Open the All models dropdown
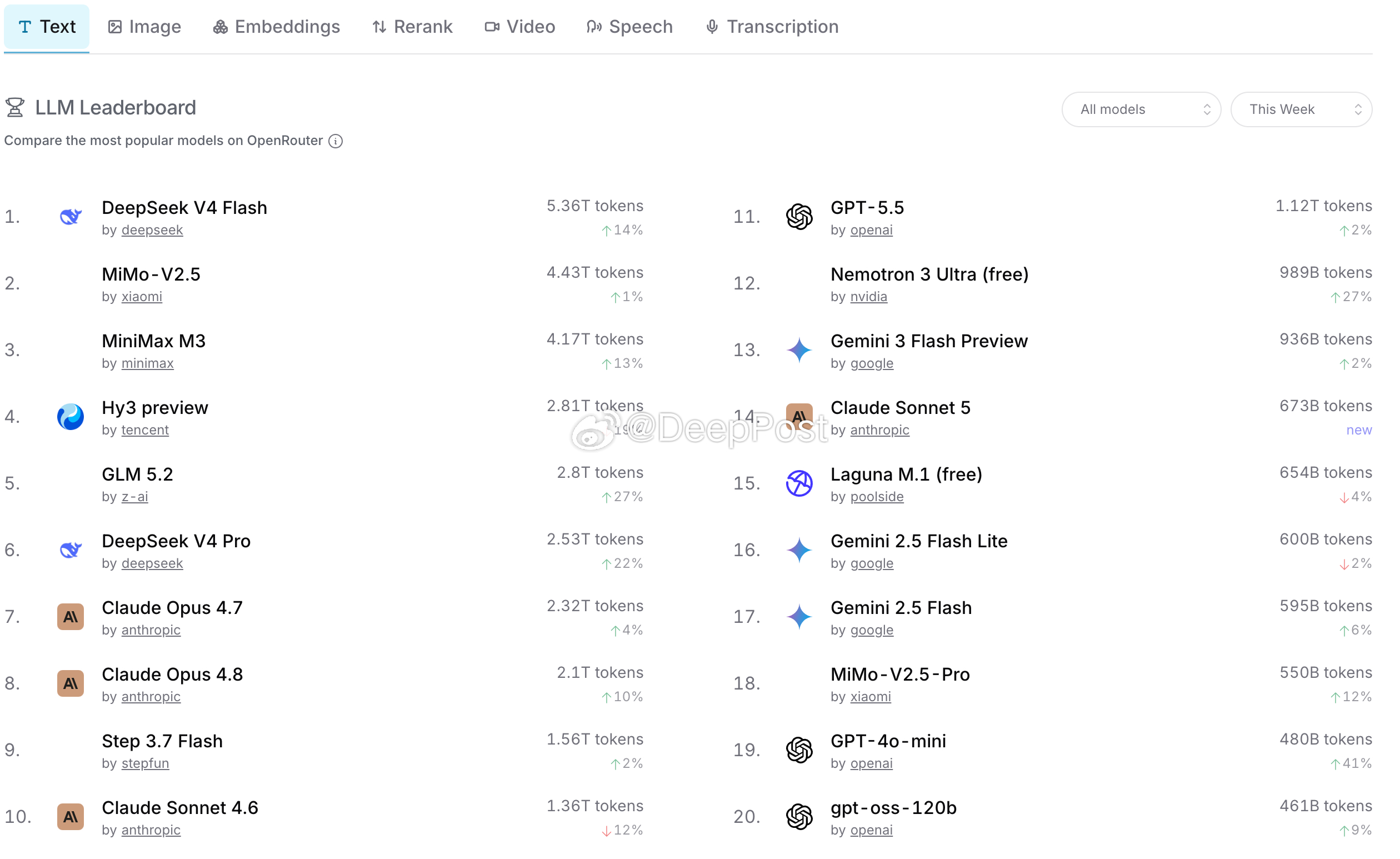Screen dimensions: 1400x859 pos(1141,109)
